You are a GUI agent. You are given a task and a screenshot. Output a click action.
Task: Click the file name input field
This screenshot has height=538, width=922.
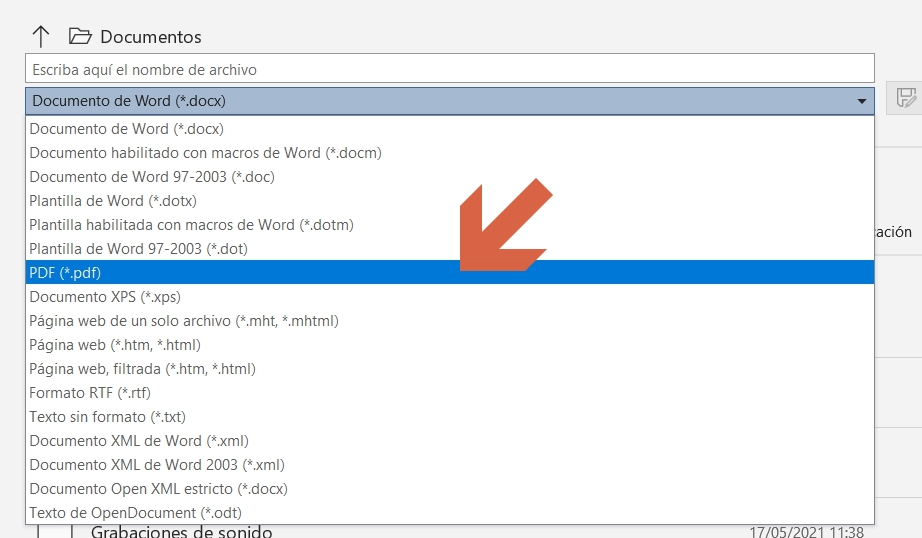(x=450, y=69)
